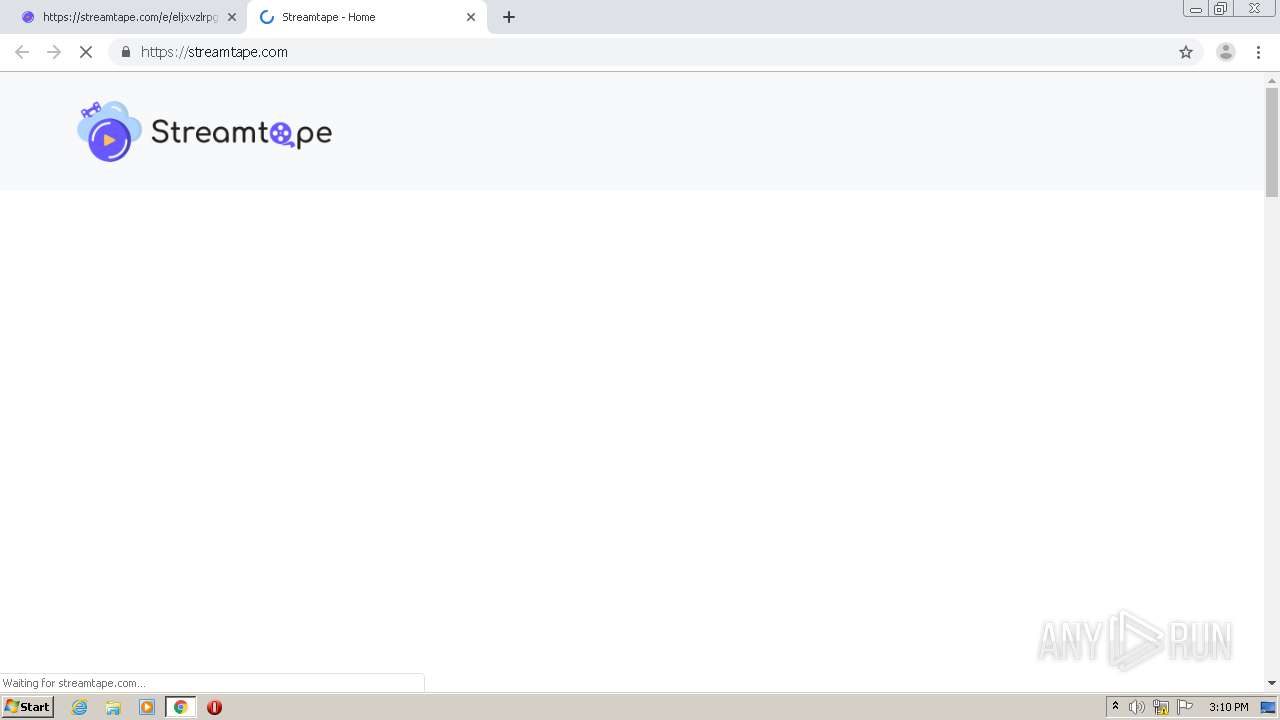
Task: Close the Streamtape - Home tab
Action: pos(471,17)
